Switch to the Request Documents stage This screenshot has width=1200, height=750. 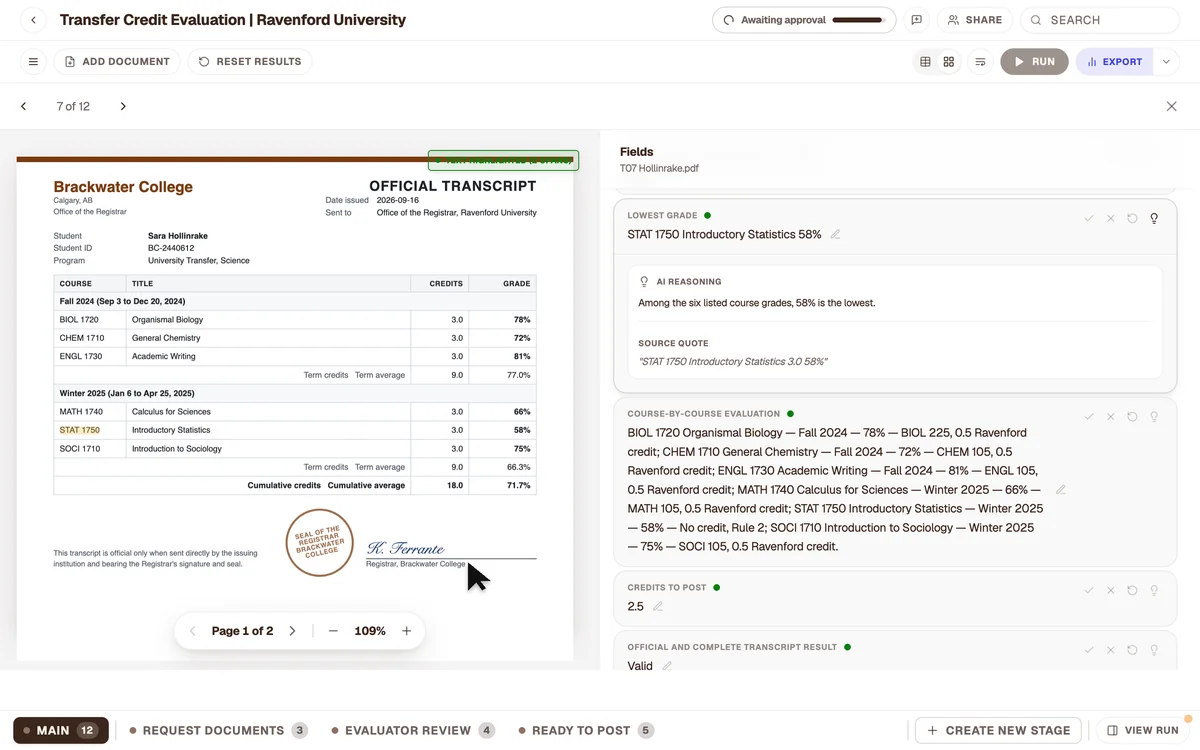click(x=219, y=730)
